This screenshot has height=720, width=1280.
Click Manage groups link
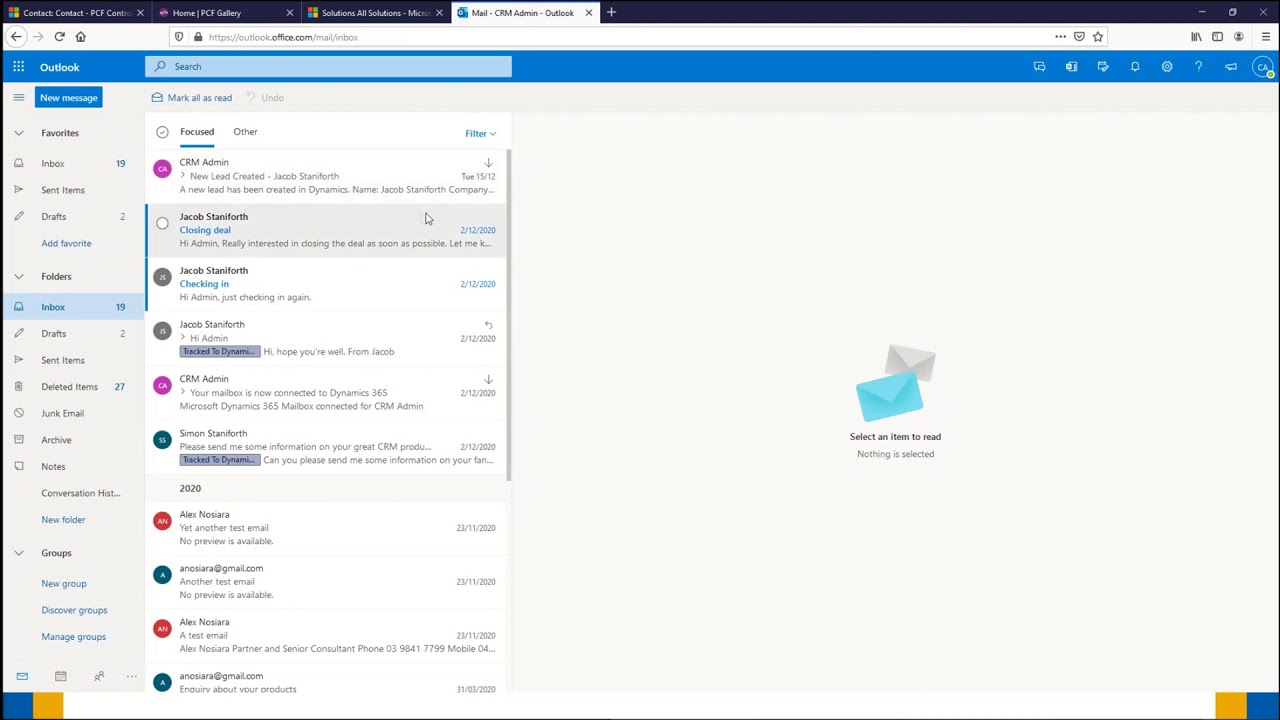(x=73, y=637)
